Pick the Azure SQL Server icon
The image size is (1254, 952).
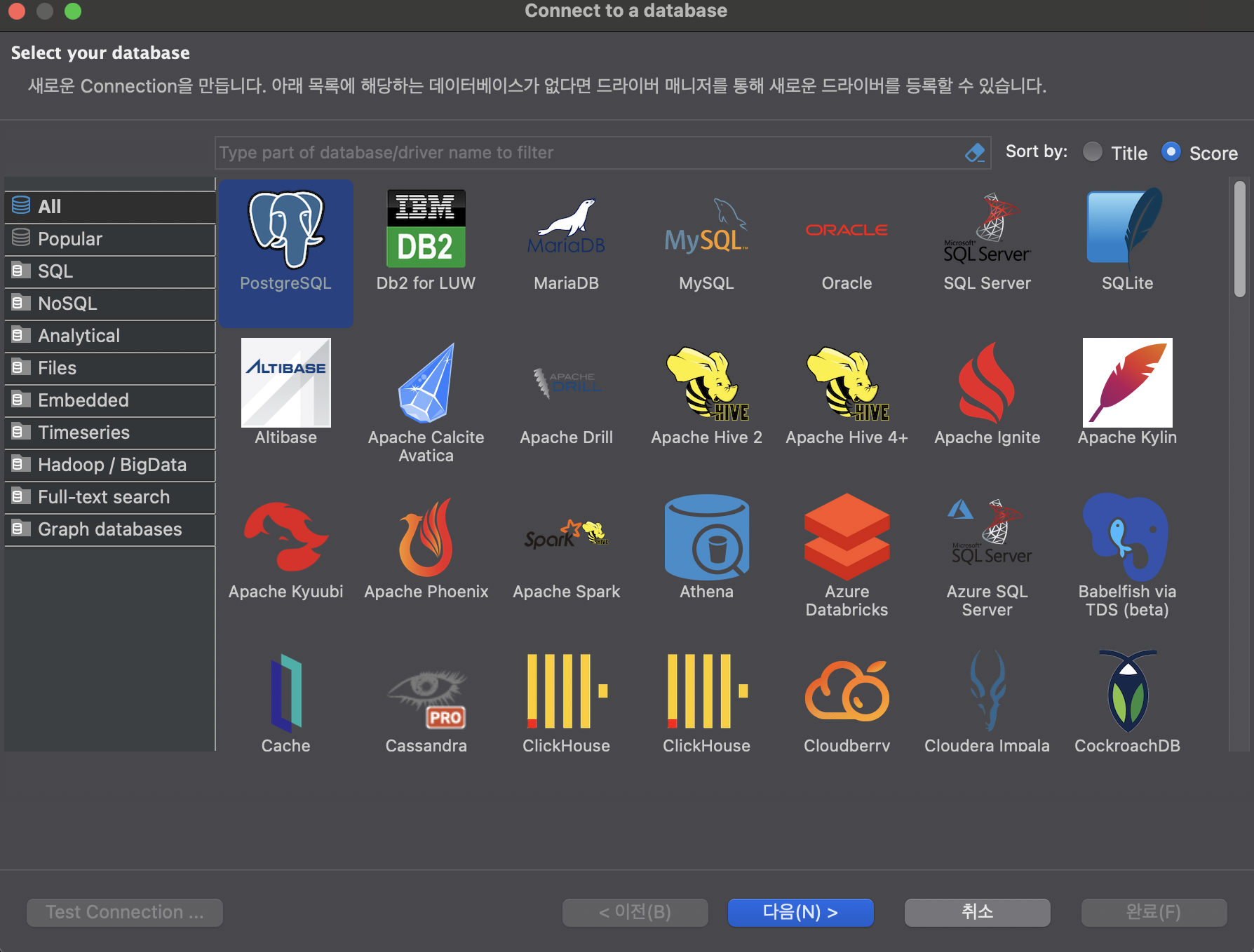pyautogui.click(x=989, y=533)
